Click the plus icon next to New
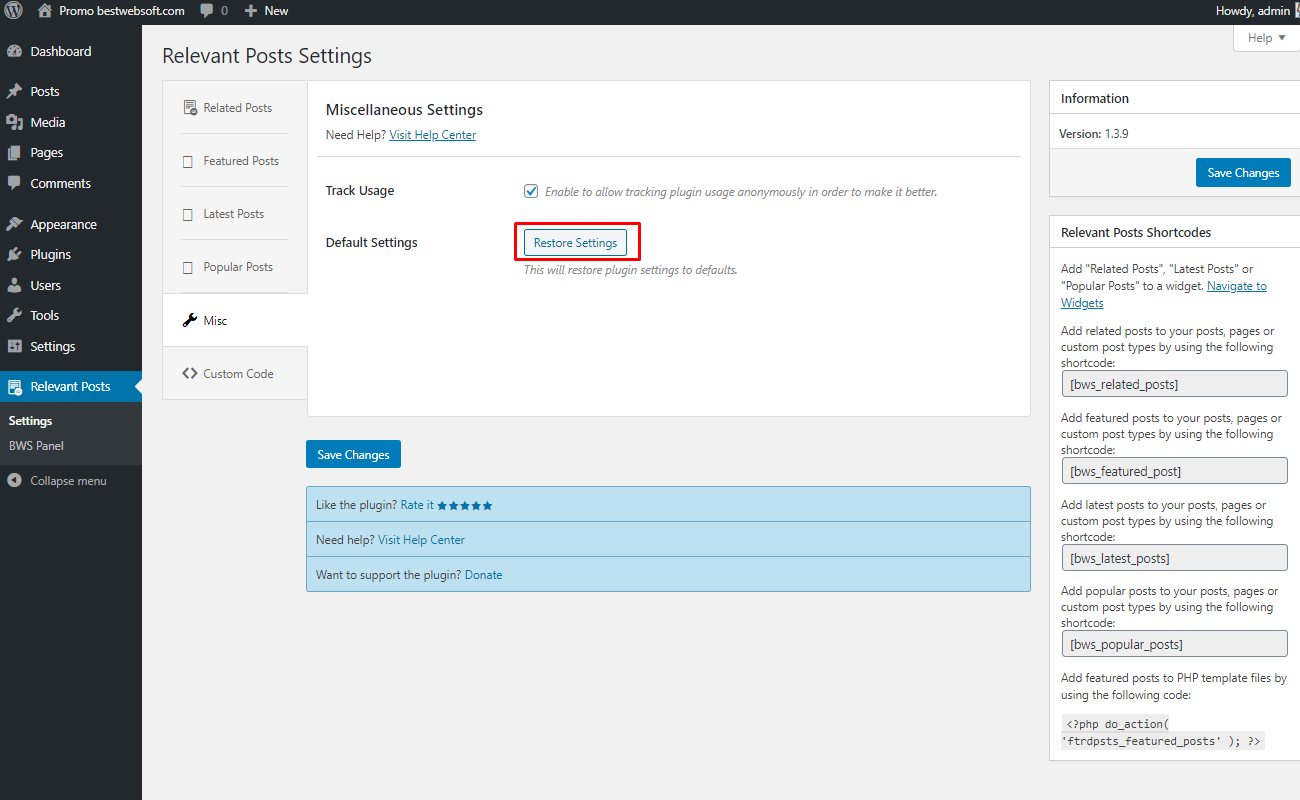1300x800 pixels. [x=251, y=10]
